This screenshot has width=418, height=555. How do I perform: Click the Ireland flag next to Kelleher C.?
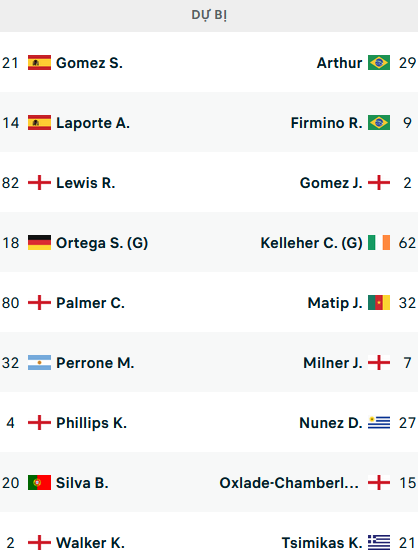tap(379, 243)
